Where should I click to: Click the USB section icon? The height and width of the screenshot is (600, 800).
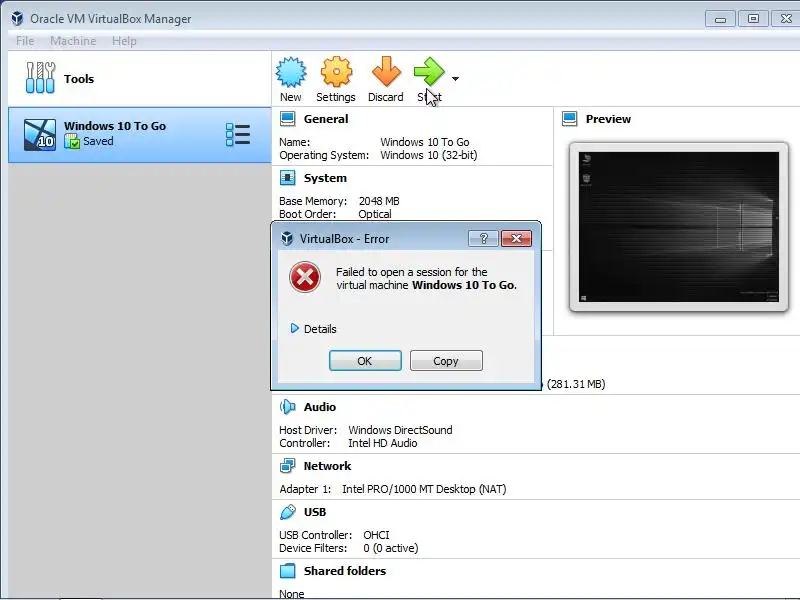coord(288,512)
